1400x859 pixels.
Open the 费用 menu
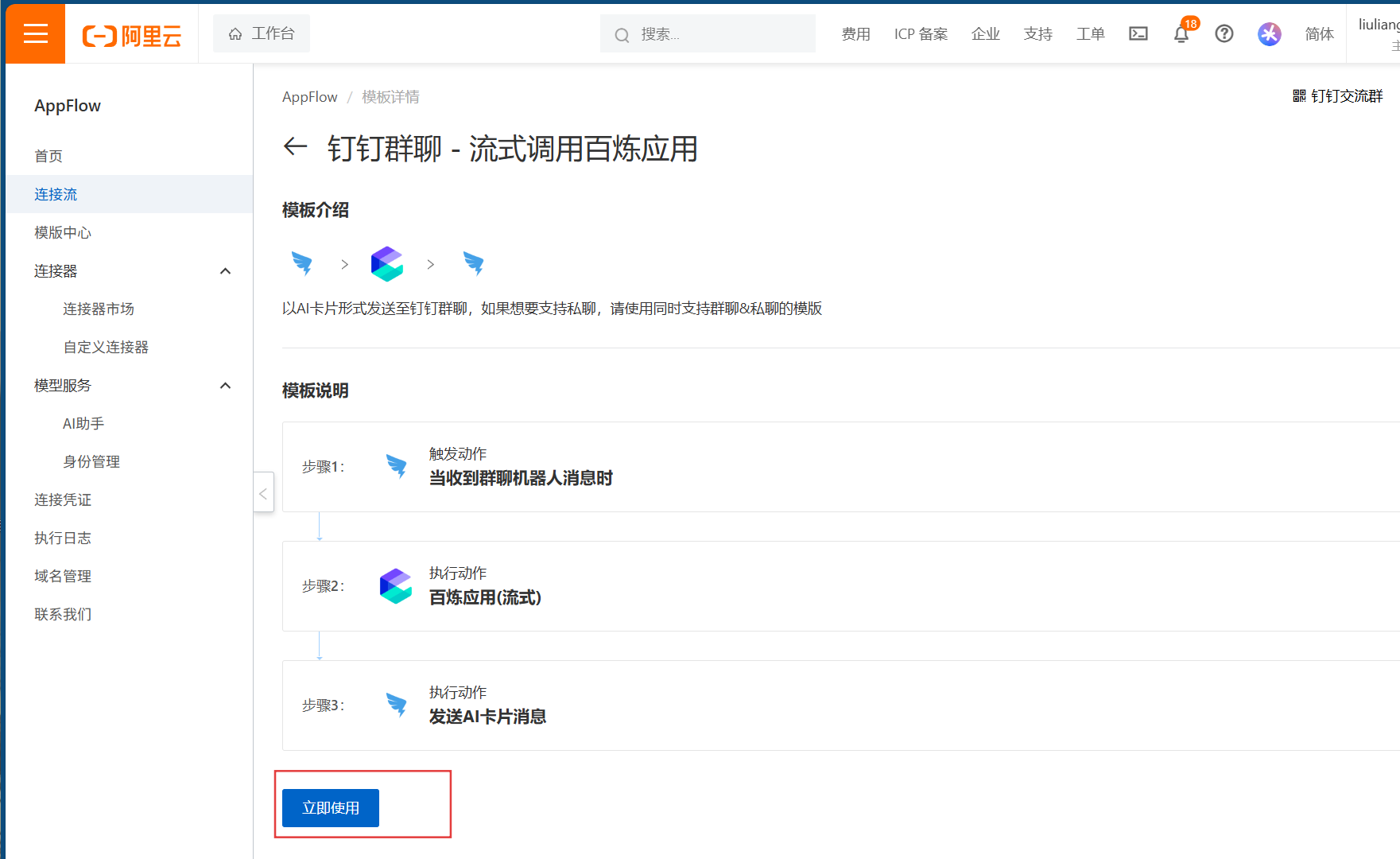click(x=855, y=34)
